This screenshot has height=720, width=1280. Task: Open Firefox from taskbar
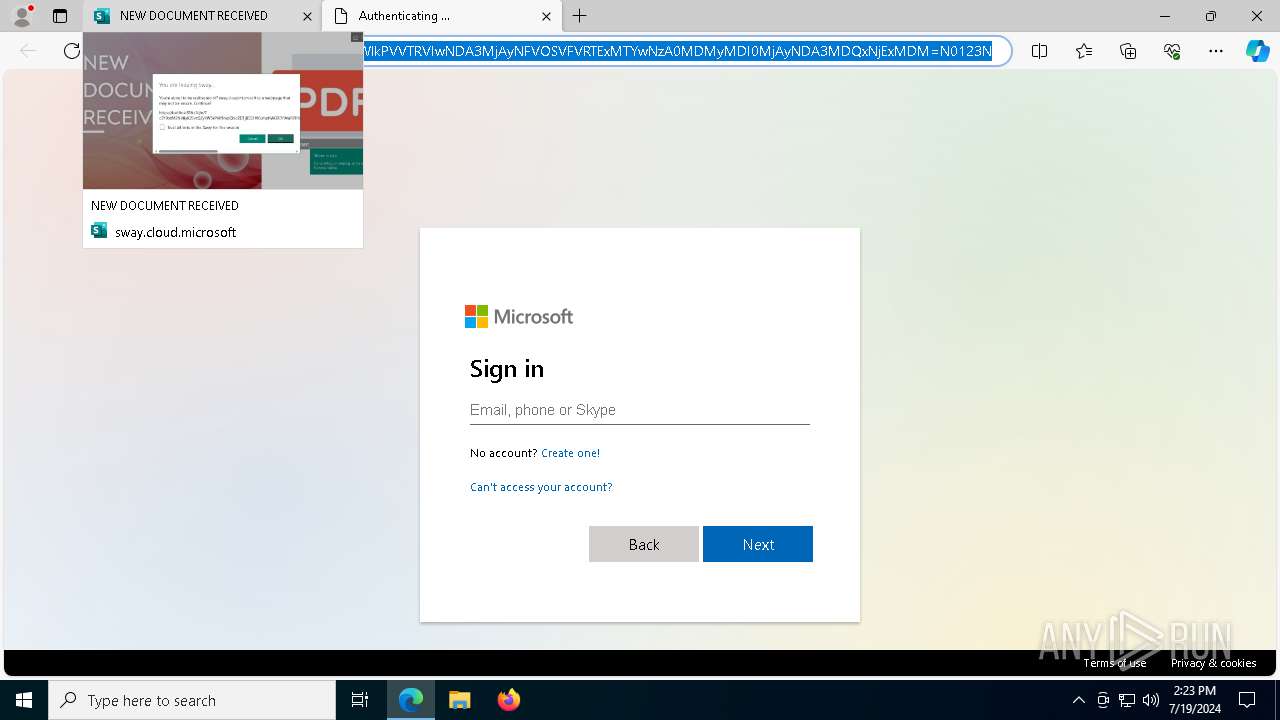pyautogui.click(x=508, y=700)
